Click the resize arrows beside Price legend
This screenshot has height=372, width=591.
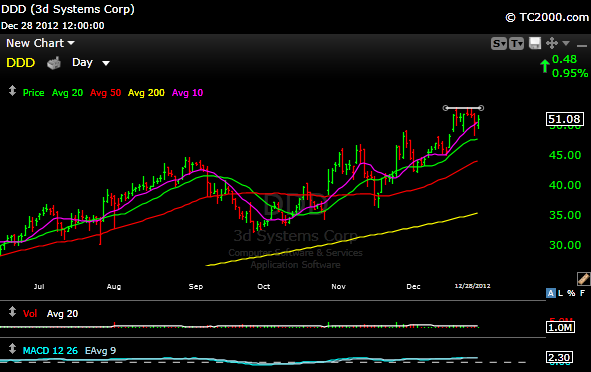point(12,91)
